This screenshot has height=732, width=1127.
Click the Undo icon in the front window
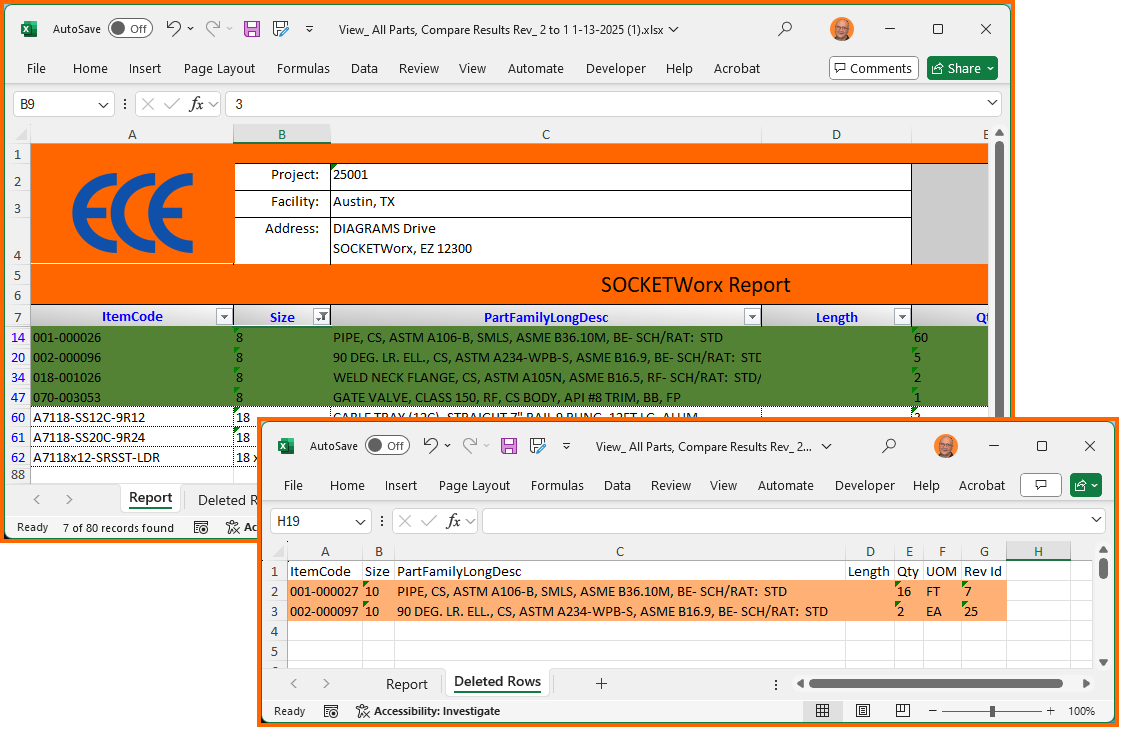430,446
